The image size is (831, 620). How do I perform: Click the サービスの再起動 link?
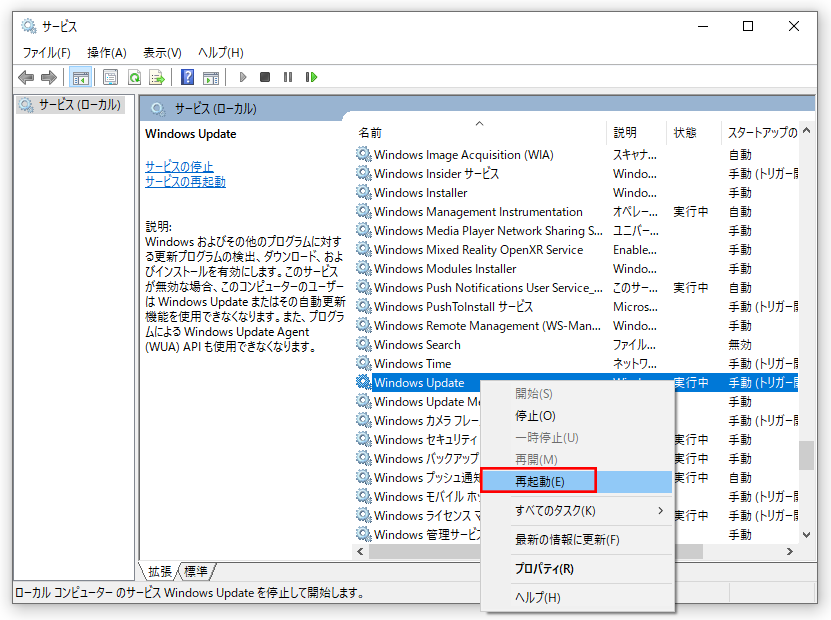click(185, 181)
